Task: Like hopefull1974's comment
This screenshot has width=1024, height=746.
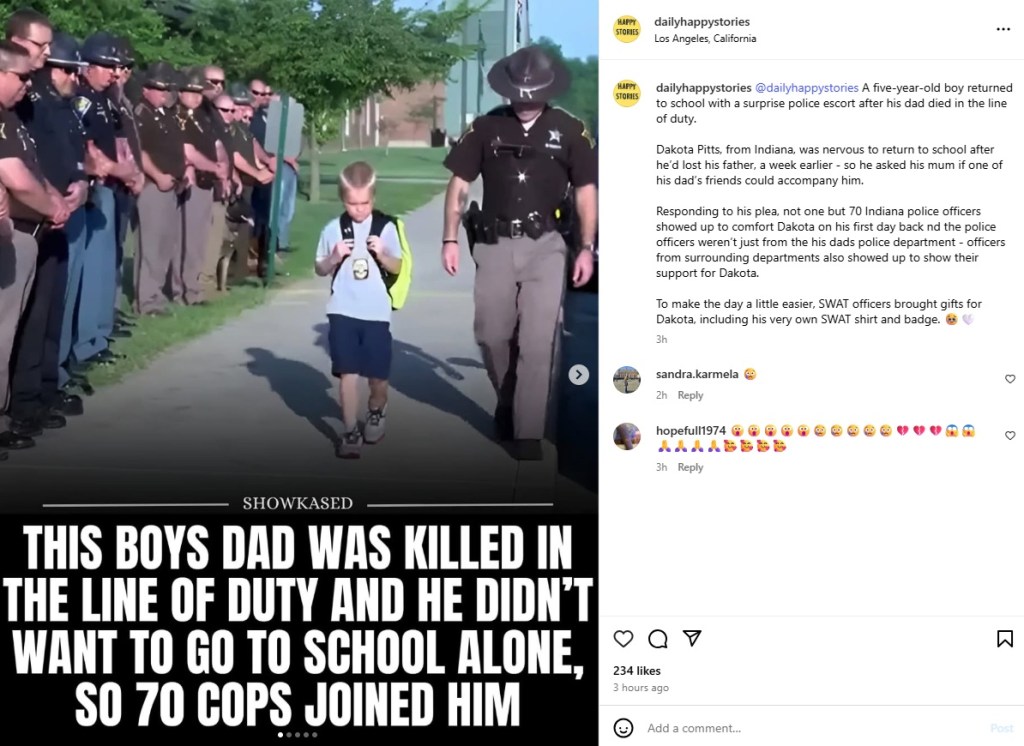Action: click(1010, 435)
